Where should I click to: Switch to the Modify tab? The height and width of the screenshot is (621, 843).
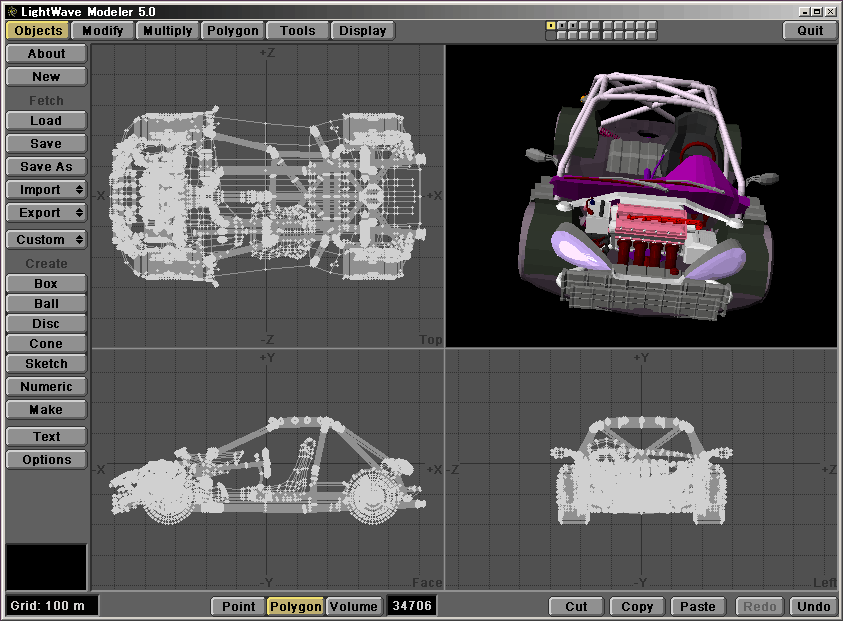[103, 31]
